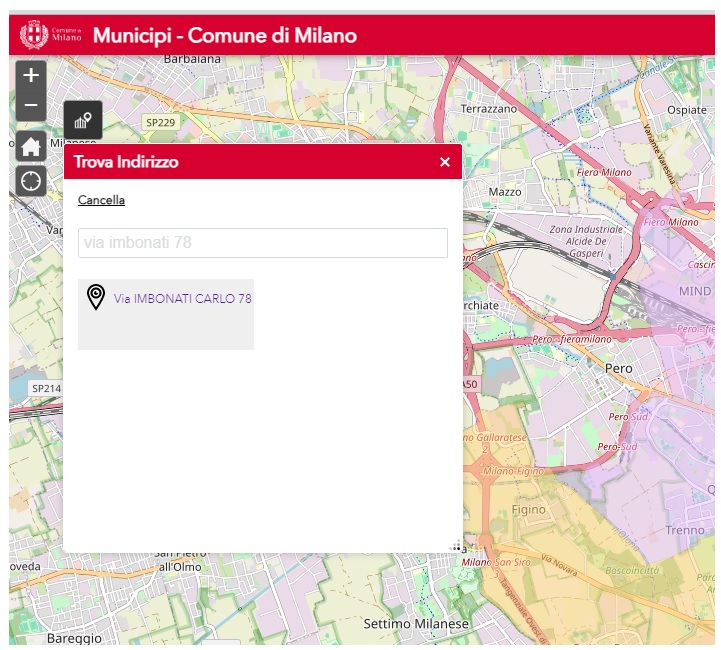Click the location pin beside the result
Viewport: 721px width, 650px height.
(x=96, y=298)
